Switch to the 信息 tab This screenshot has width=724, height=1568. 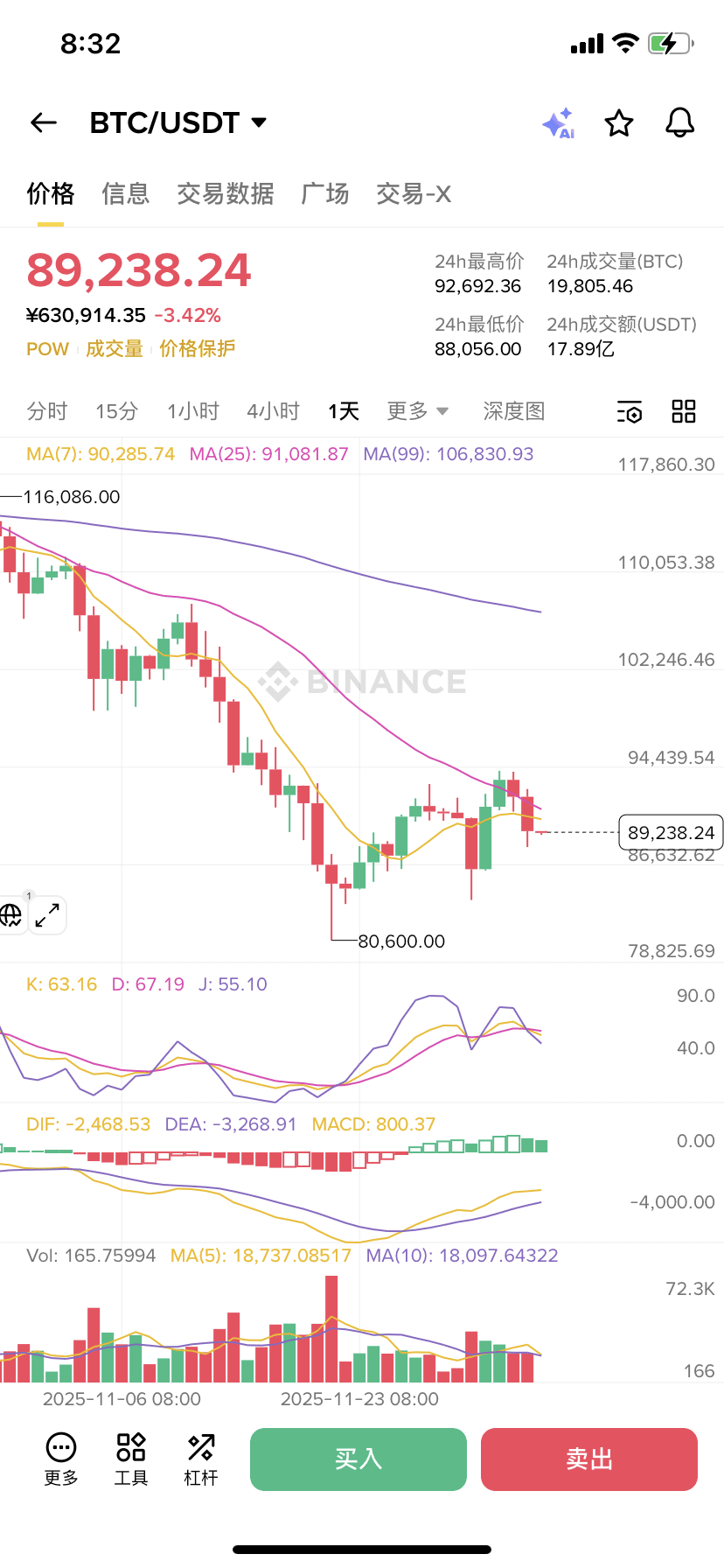[x=126, y=193]
